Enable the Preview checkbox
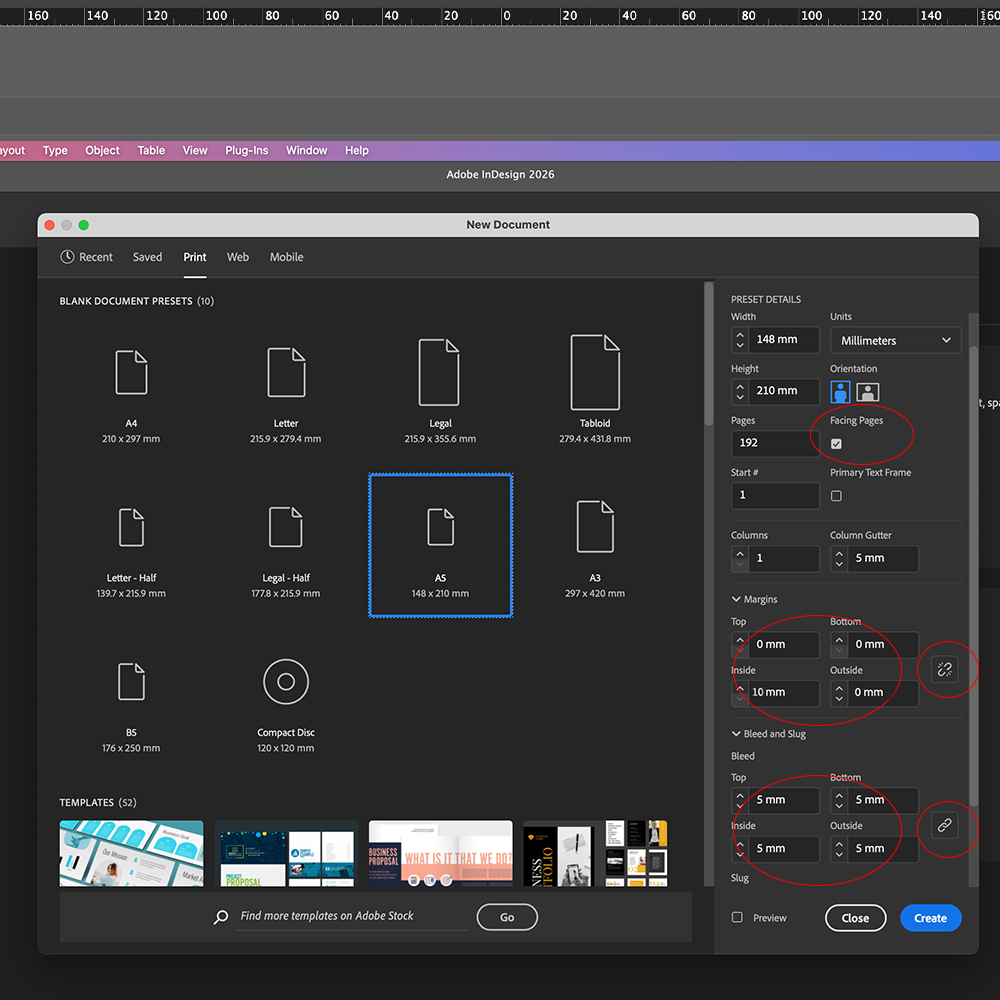Viewport: 1000px width, 1000px height. coord(737,917)
